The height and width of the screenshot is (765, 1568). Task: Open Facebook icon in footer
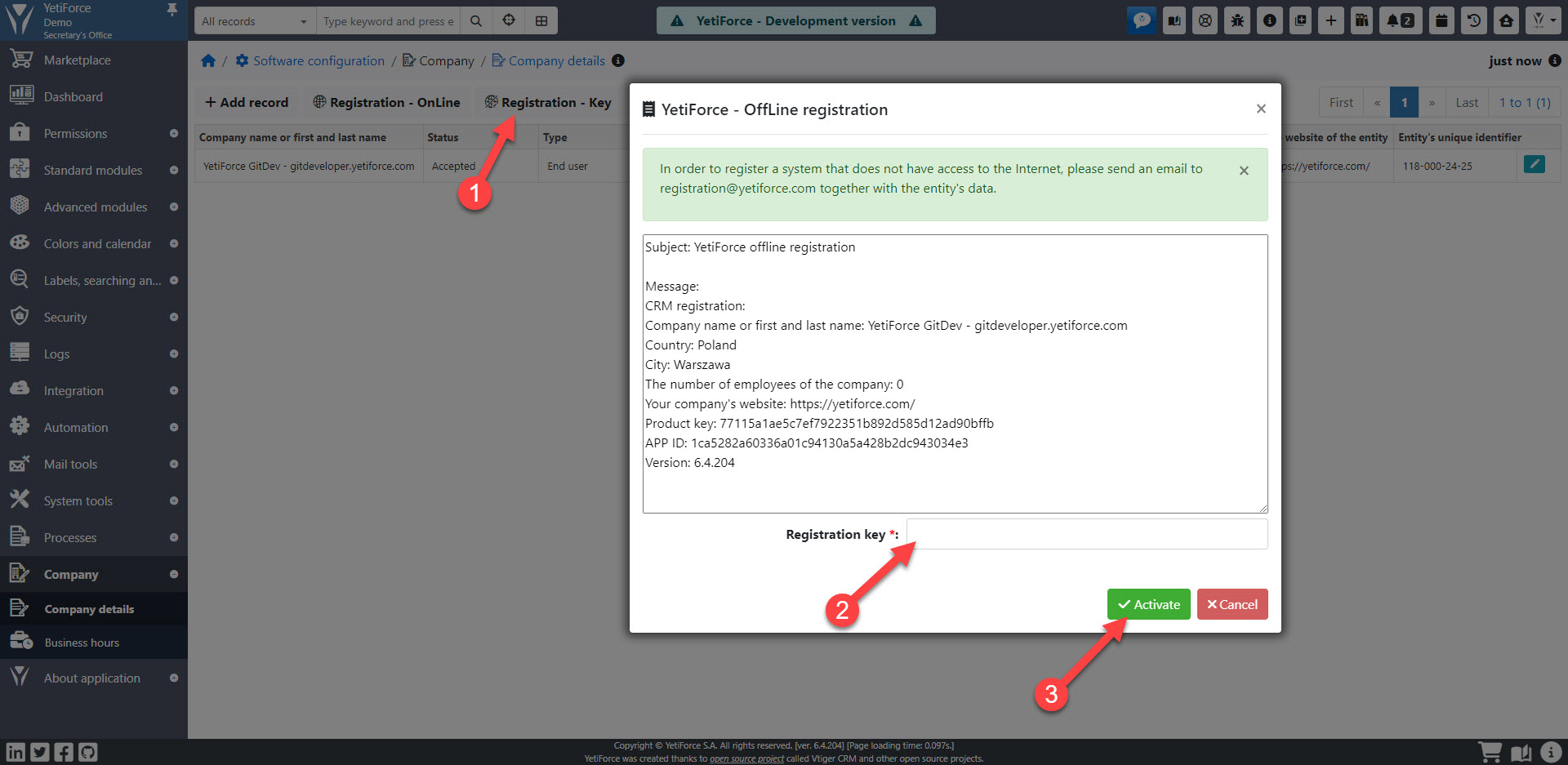point(64,752)
